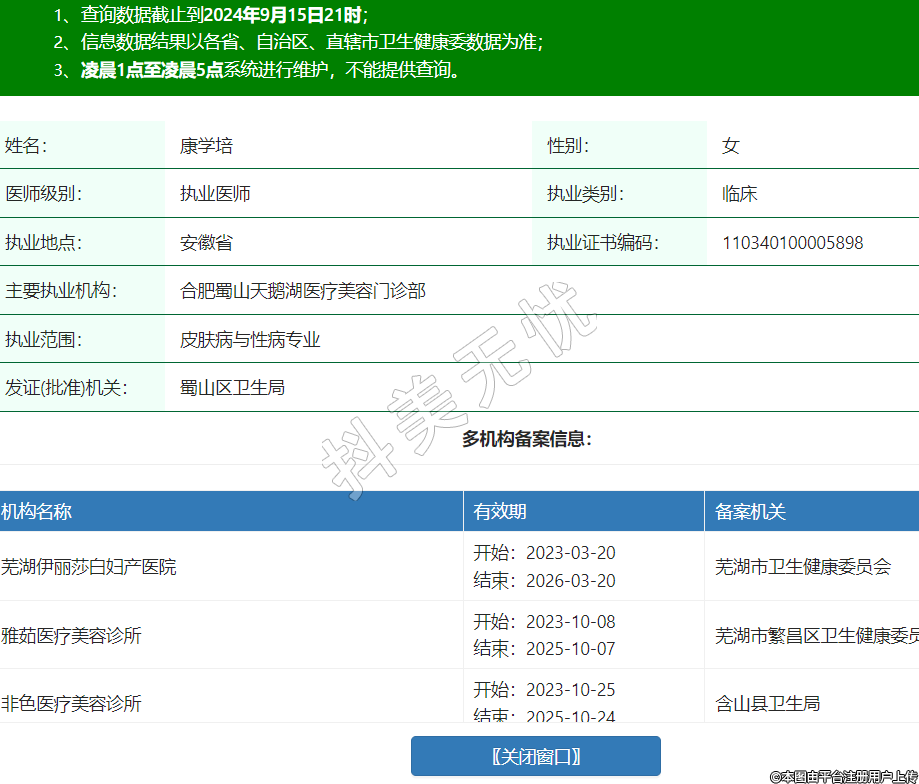Click the 合肥蜀山天鹅湖医疗美容门诊部 institution value
This screenshot has height=784, width=919.
(x=302, y=291)
